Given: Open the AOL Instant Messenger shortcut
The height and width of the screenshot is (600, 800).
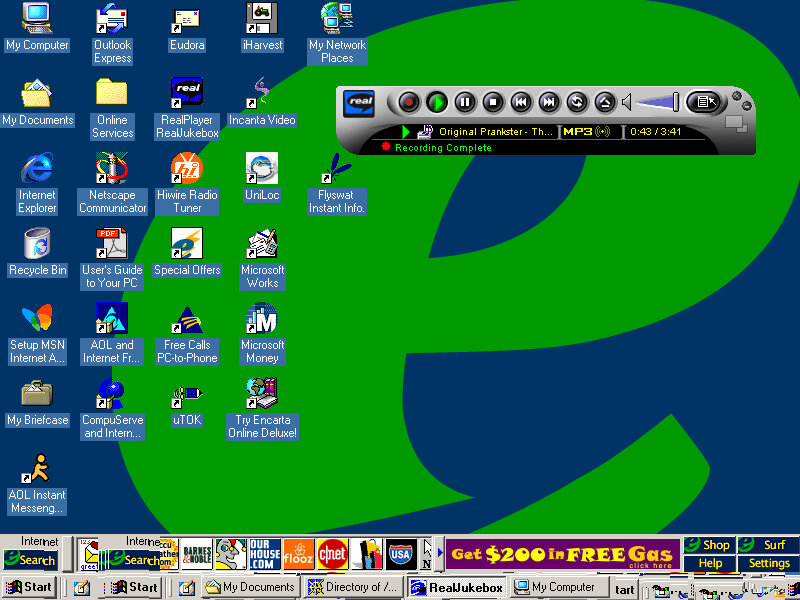Looking at the screenshot, I should (x=37, y=483).
